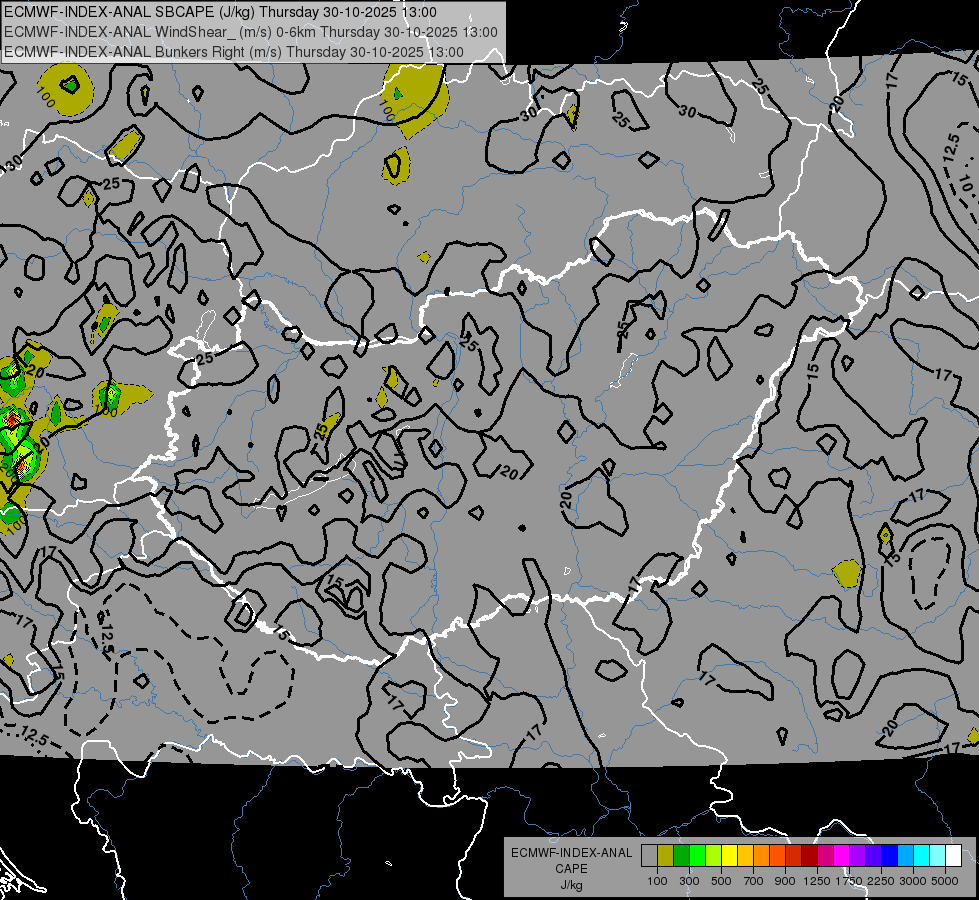Click the dark red swatch in the CAPE legend
This screenshot has width=979, height=900.
tap(809, 855)
